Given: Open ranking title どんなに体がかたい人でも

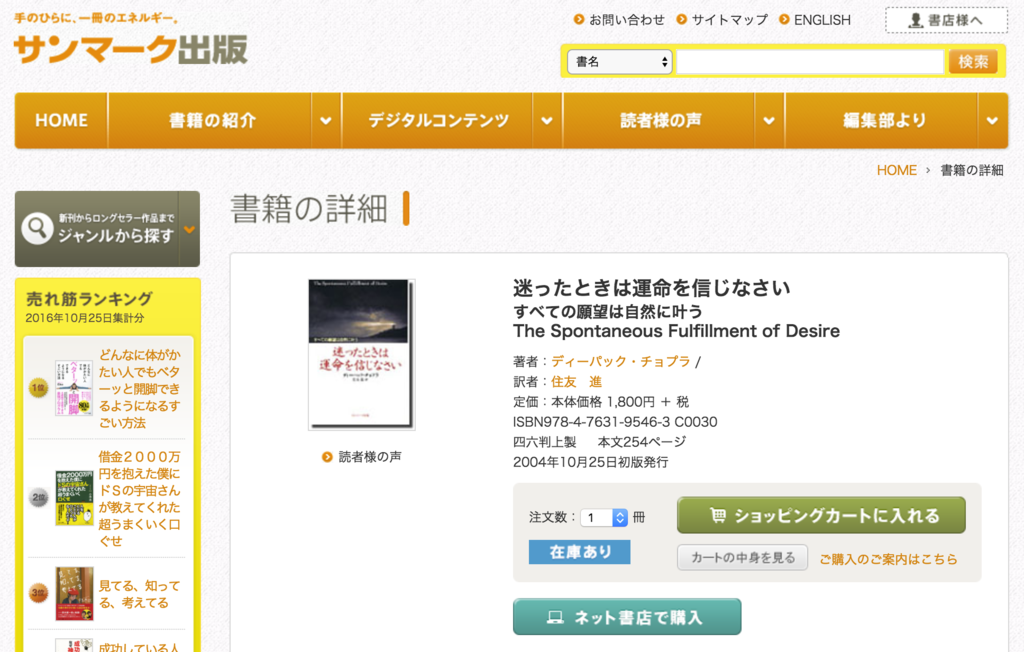Looking at the screenshot, I should 139,389.
